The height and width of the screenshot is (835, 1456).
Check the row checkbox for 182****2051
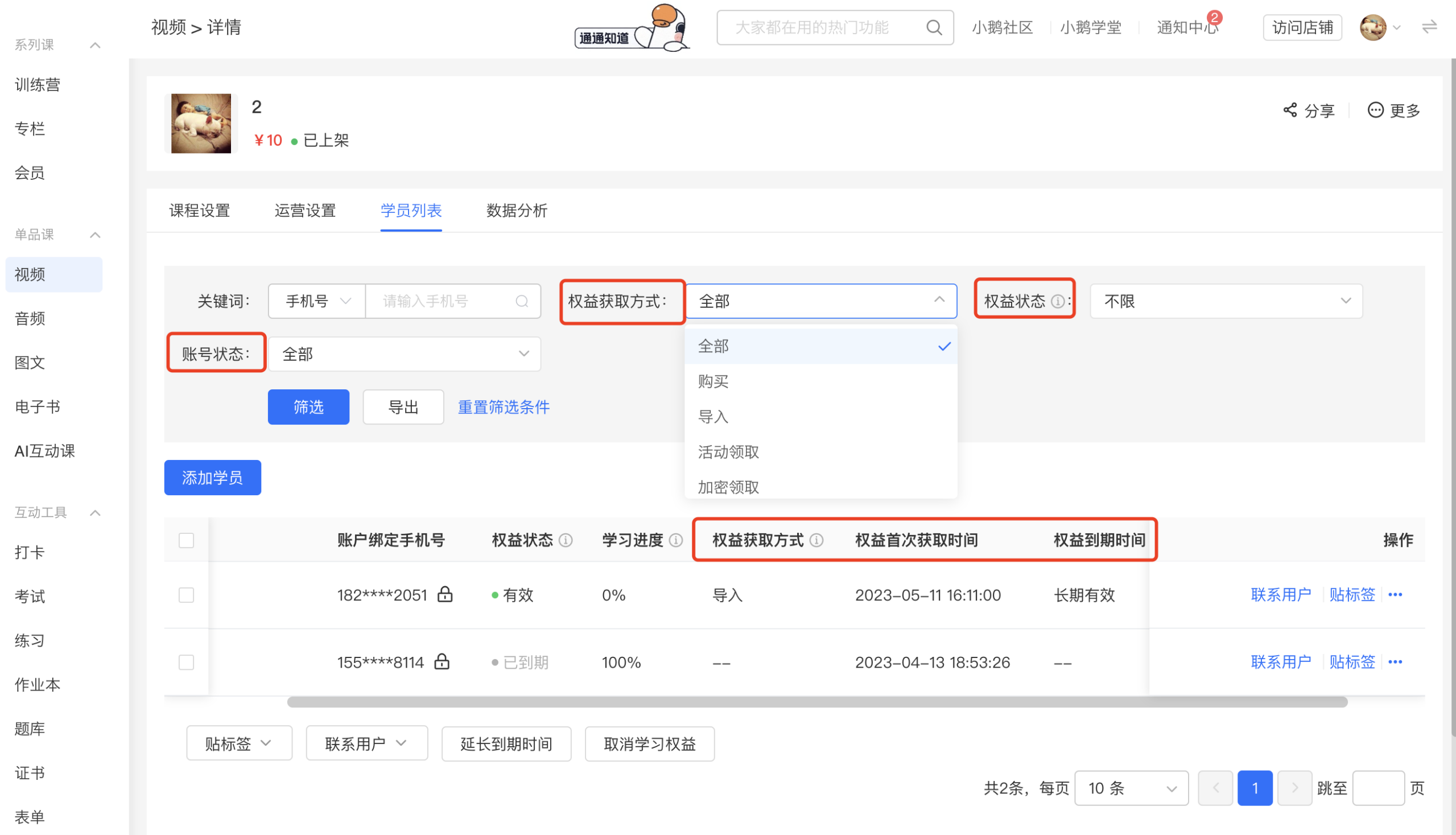(x=186, y=595)
